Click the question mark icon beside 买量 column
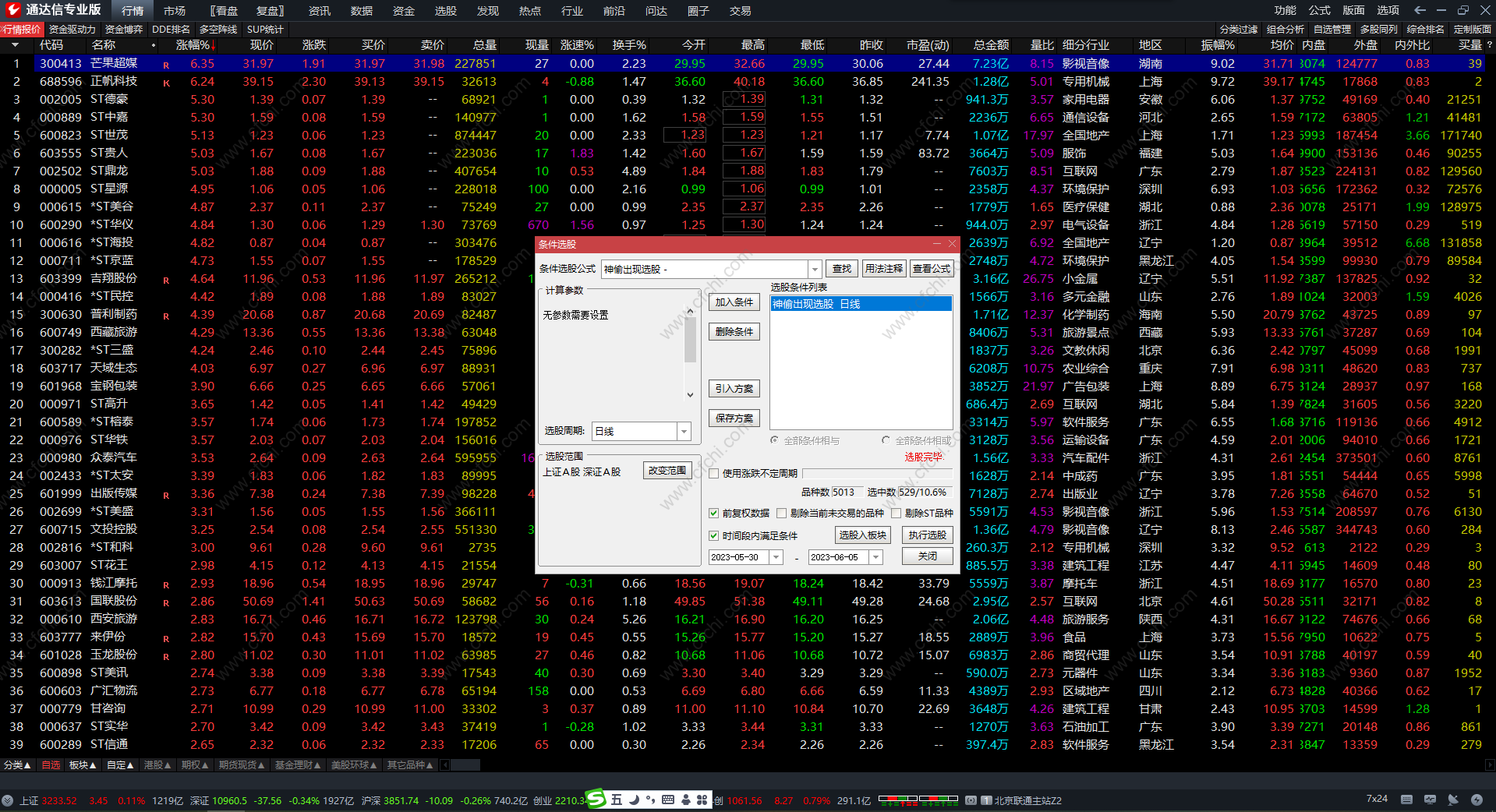This screenshot has width=1496, height=812. [1490, 45]
